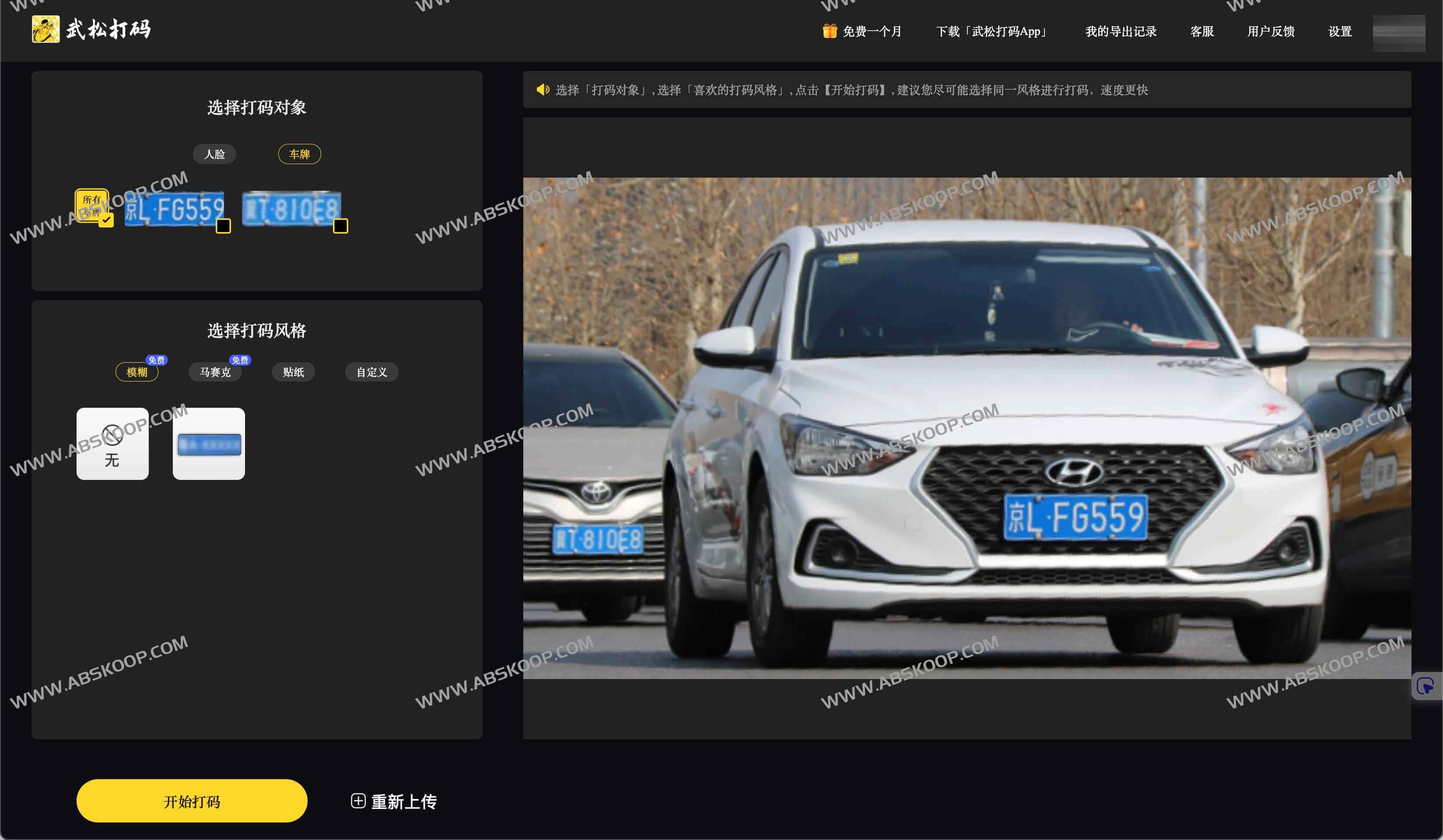This screenshot has height=840, width=1443.
Task: Enable the 所有车牌 select-all checkmark
Action: (105, 219)
